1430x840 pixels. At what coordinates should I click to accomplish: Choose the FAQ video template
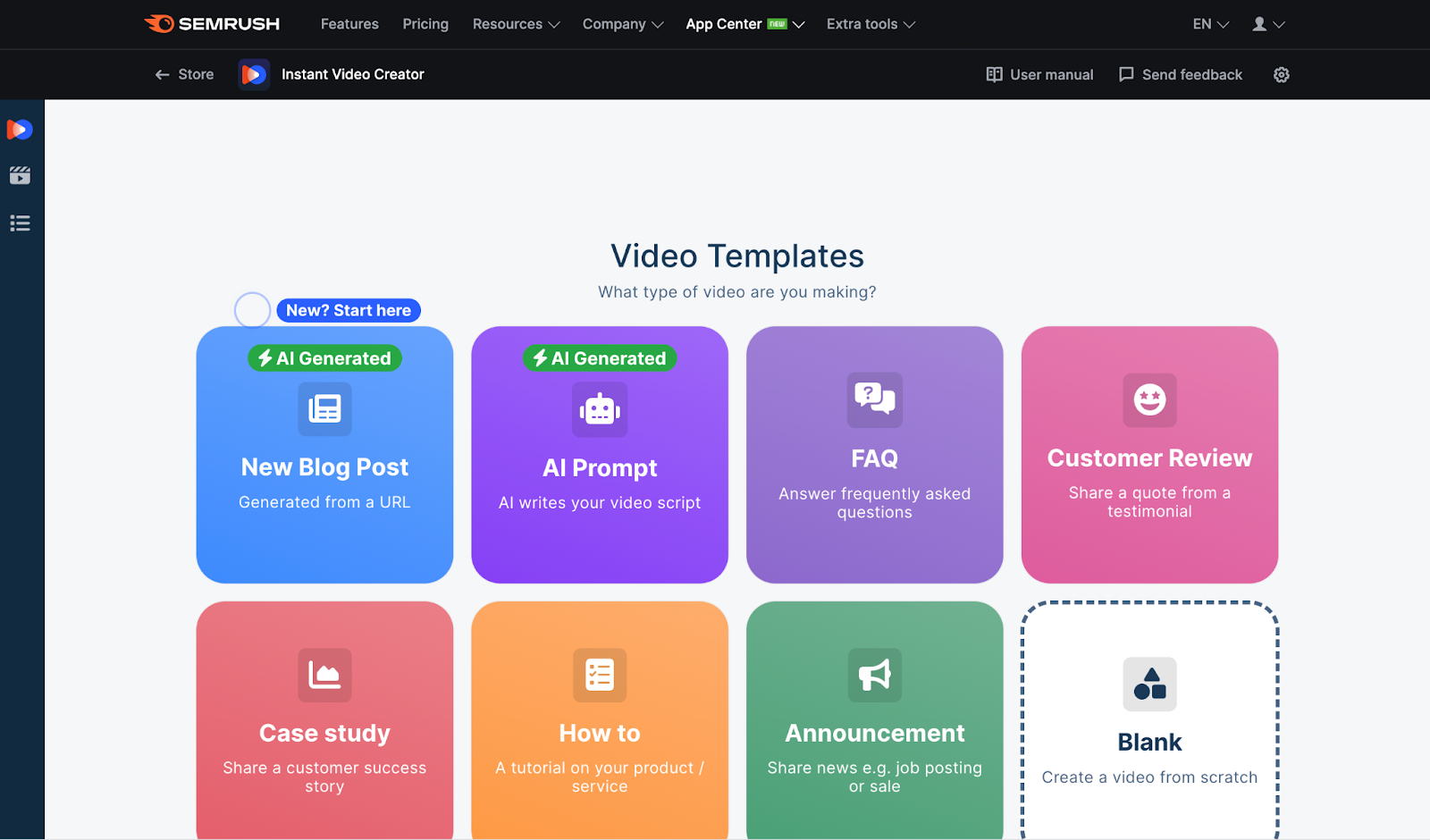[x=875, y=458]
